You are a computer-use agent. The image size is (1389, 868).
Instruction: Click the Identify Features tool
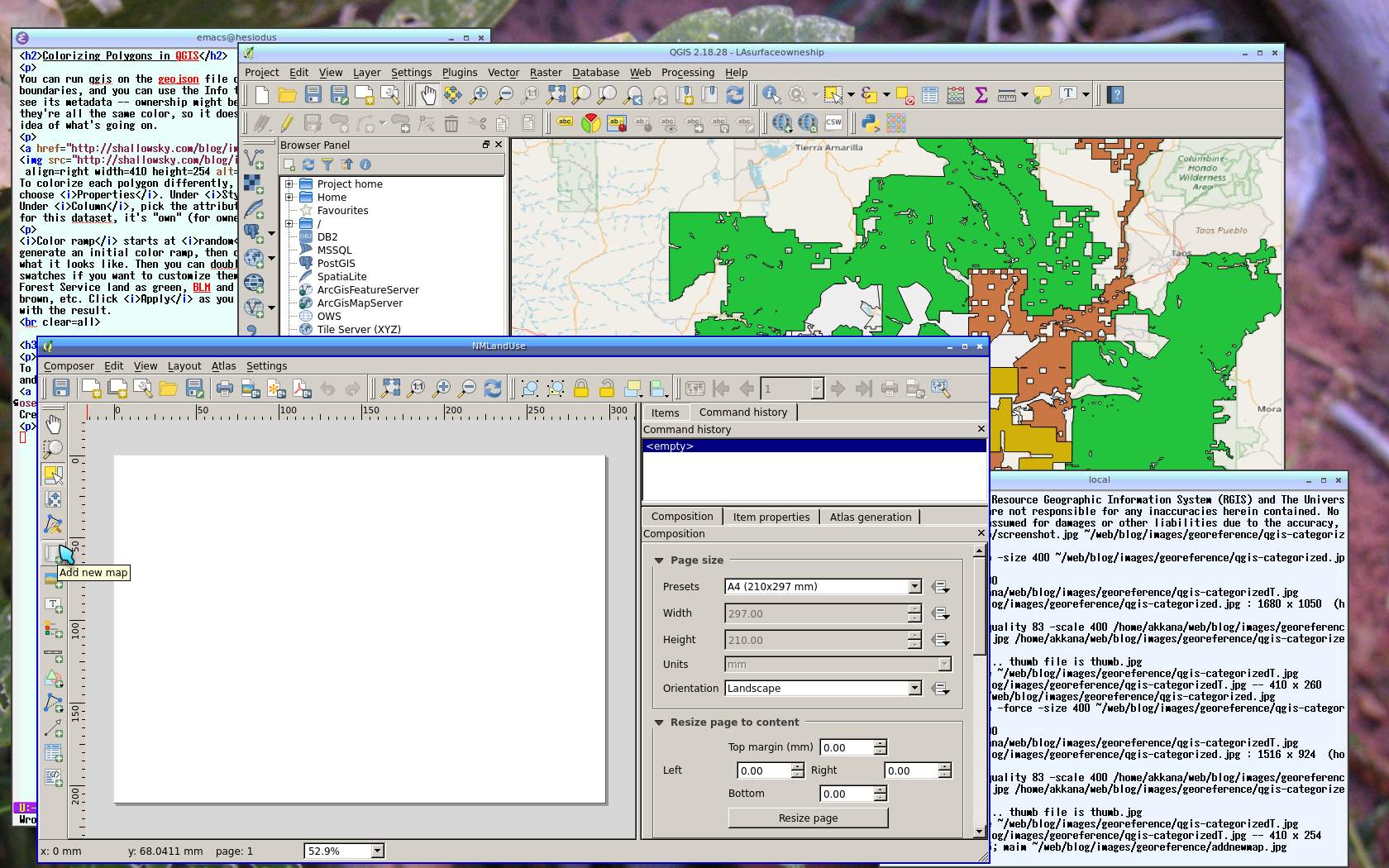771,95
